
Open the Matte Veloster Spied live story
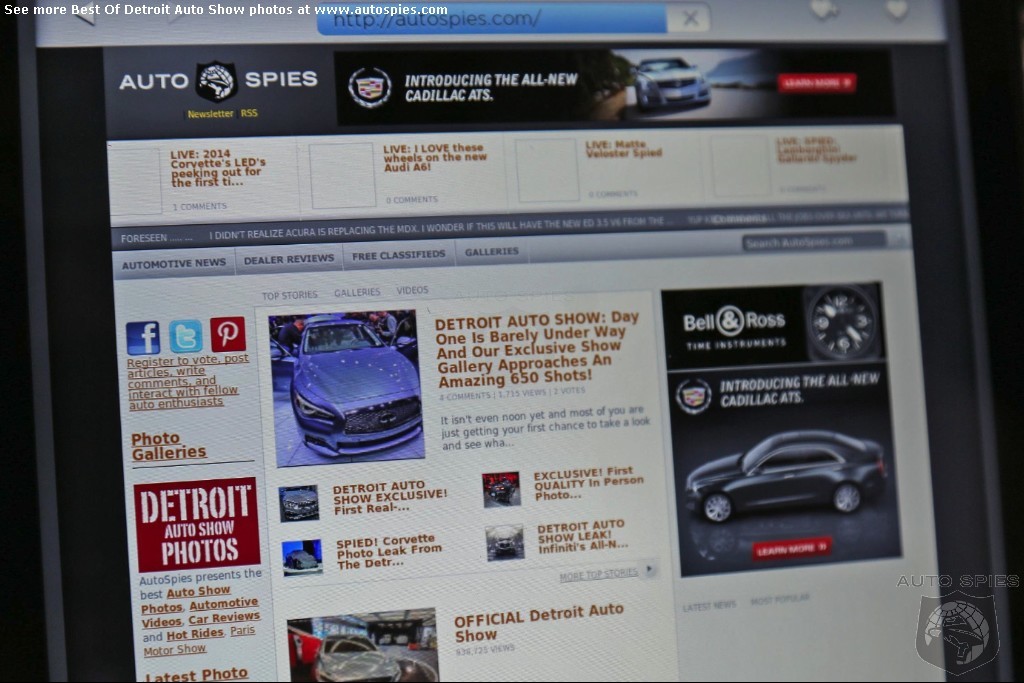[x=624, y=150]
